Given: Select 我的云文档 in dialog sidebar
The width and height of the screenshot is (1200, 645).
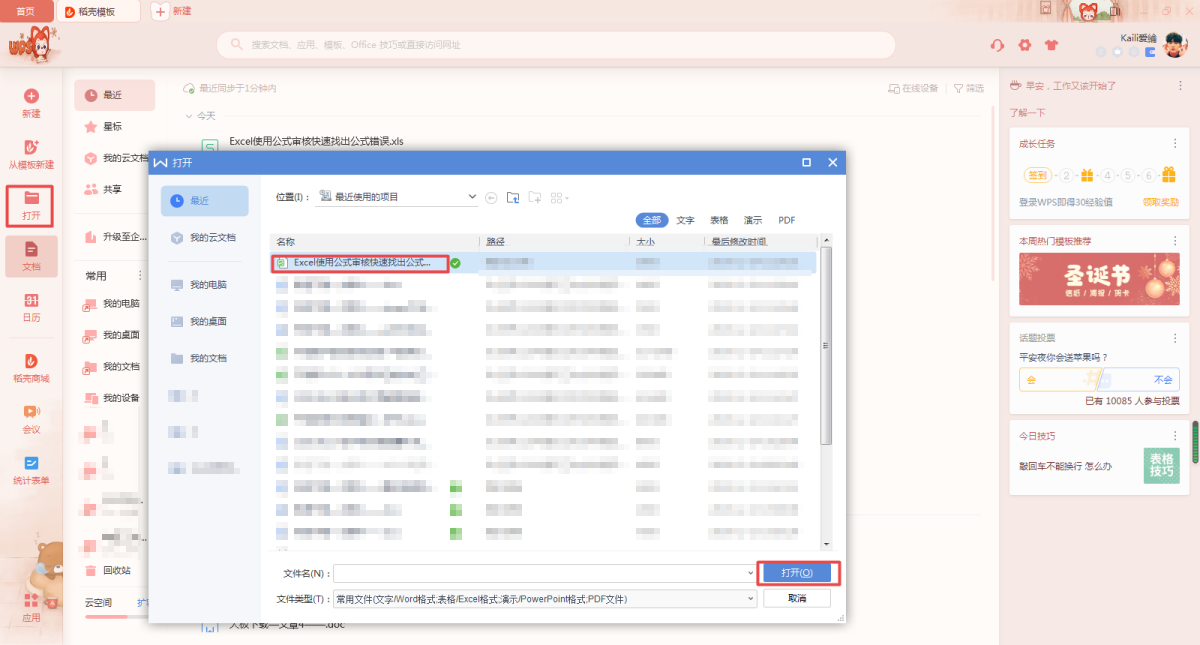Looking at the screenshot, I should [x=205, y=238].
